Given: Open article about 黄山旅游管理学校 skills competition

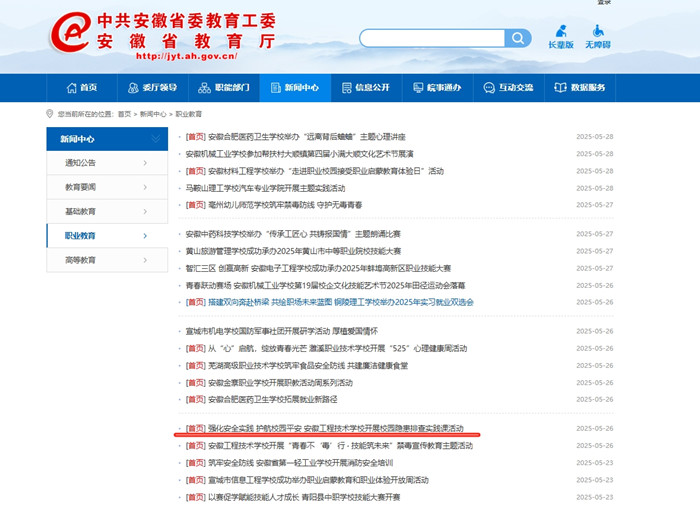Looking at the screenshot, I should pos(293,251).
